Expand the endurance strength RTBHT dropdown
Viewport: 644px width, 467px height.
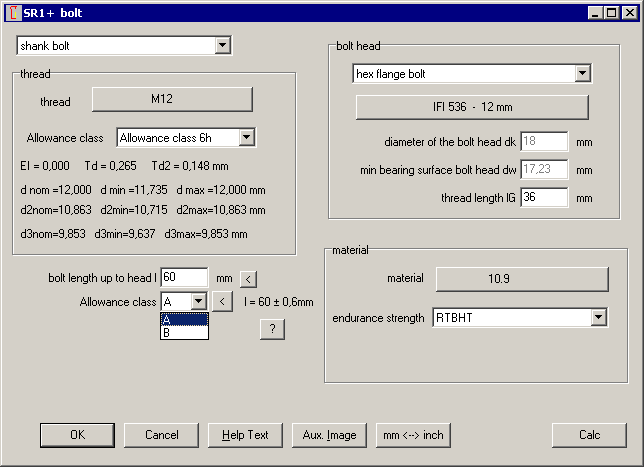(x=599, y=318)
